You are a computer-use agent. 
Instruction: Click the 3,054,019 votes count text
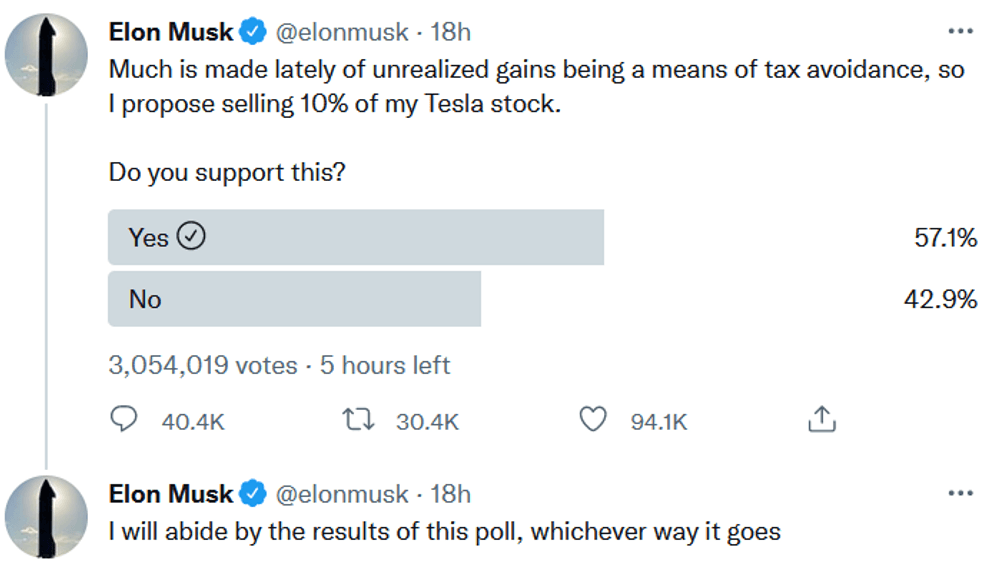pos(202,366)
